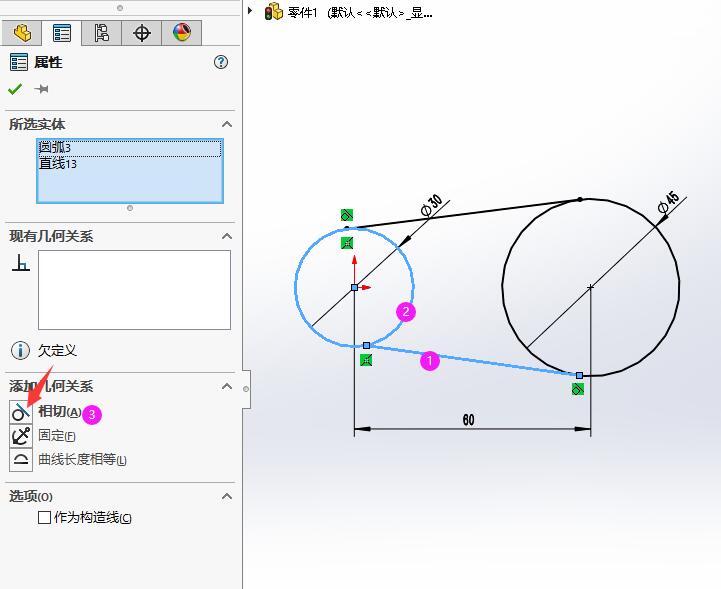Click the 欠定义 info icon
This screenshot has height=589, width=721.
(20, 350)
